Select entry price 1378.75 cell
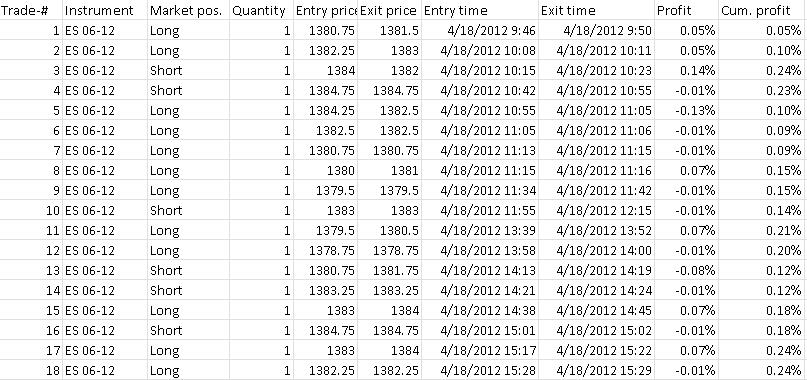 (325, 251)
